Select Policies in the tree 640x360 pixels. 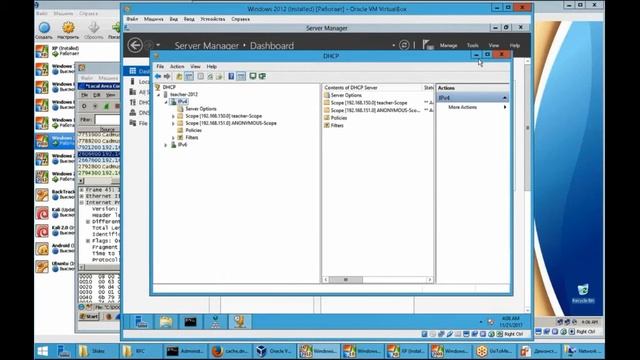coord(193,130)
